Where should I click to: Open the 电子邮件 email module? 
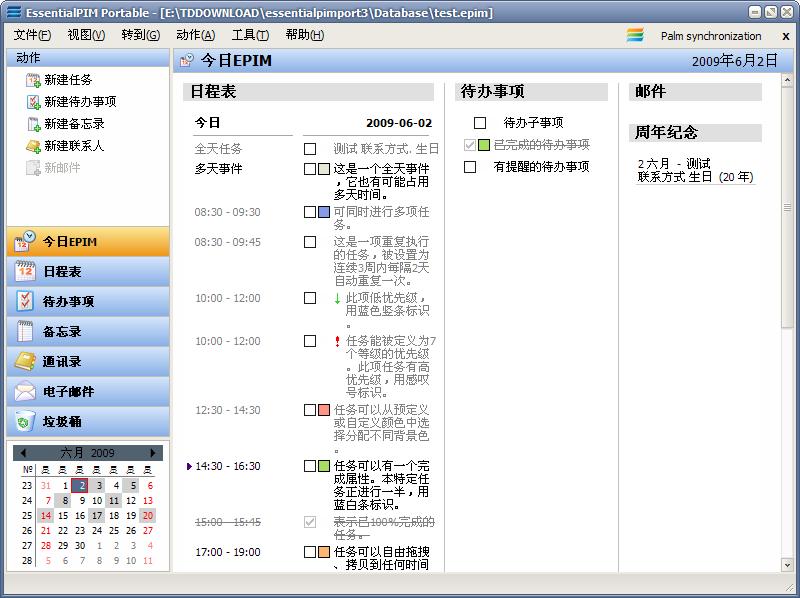coord(88,392)
